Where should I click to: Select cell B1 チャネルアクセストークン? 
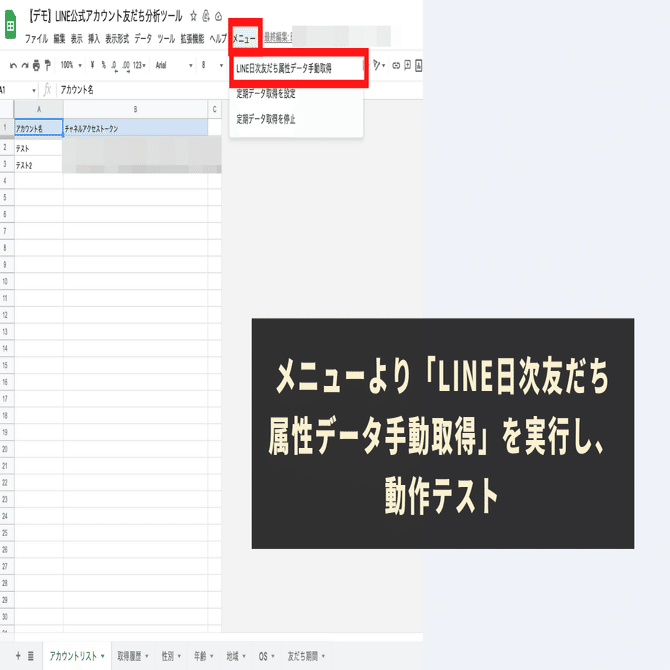click(135, 128)
